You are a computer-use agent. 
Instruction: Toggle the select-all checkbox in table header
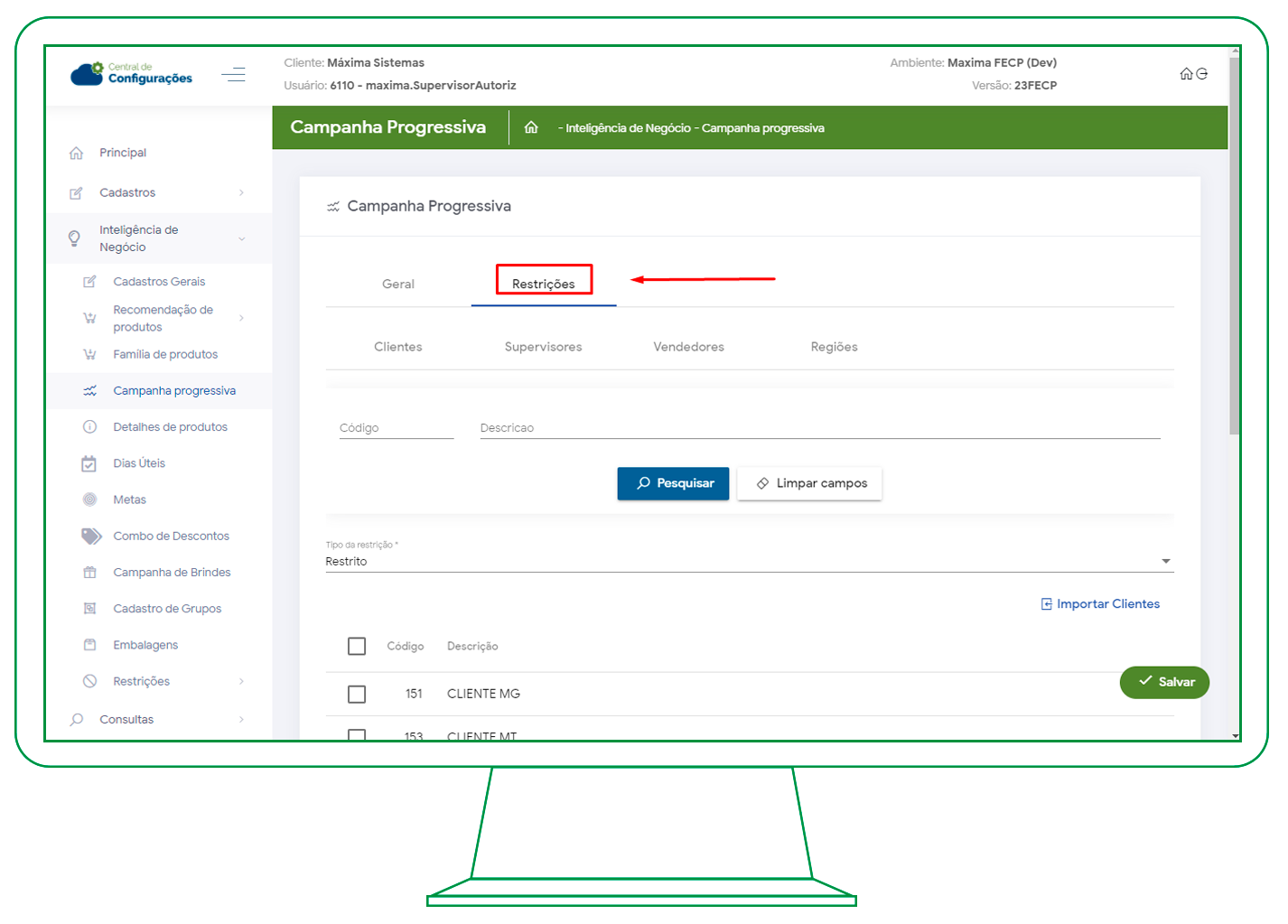click(357, 646)
